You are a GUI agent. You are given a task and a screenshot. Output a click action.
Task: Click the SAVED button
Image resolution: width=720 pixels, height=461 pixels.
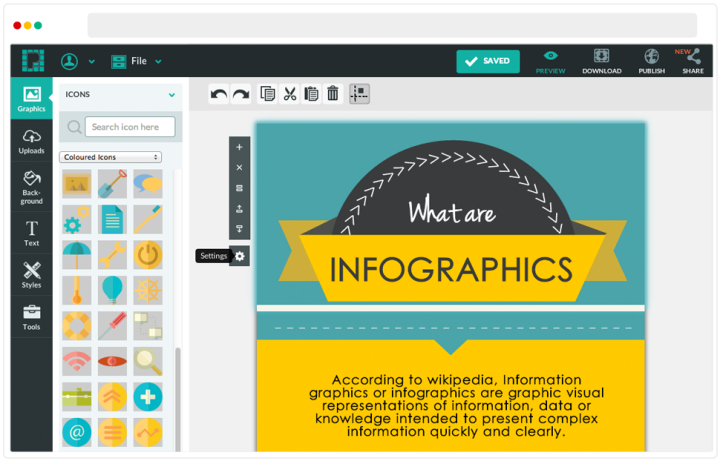(x=488, y=62)
